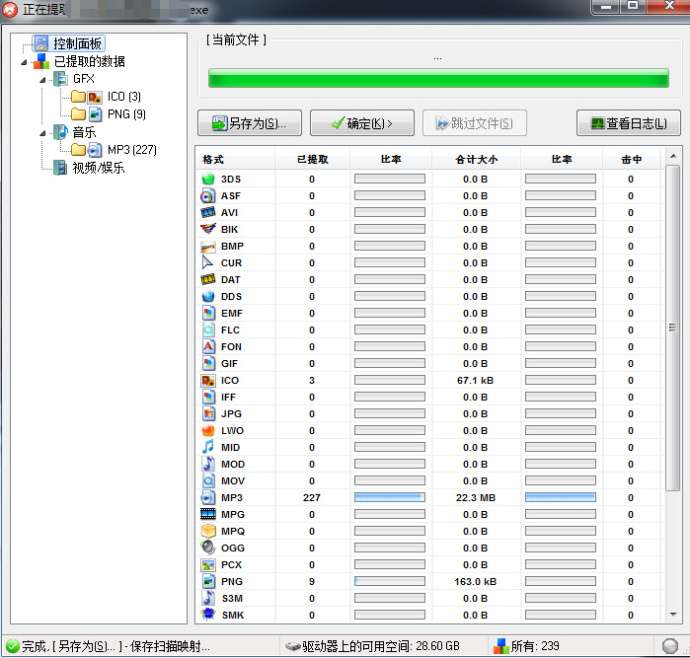Collapse the 已提取的数据 tree node
Screen dimensions: 690x658
click(x=24, y=62)
